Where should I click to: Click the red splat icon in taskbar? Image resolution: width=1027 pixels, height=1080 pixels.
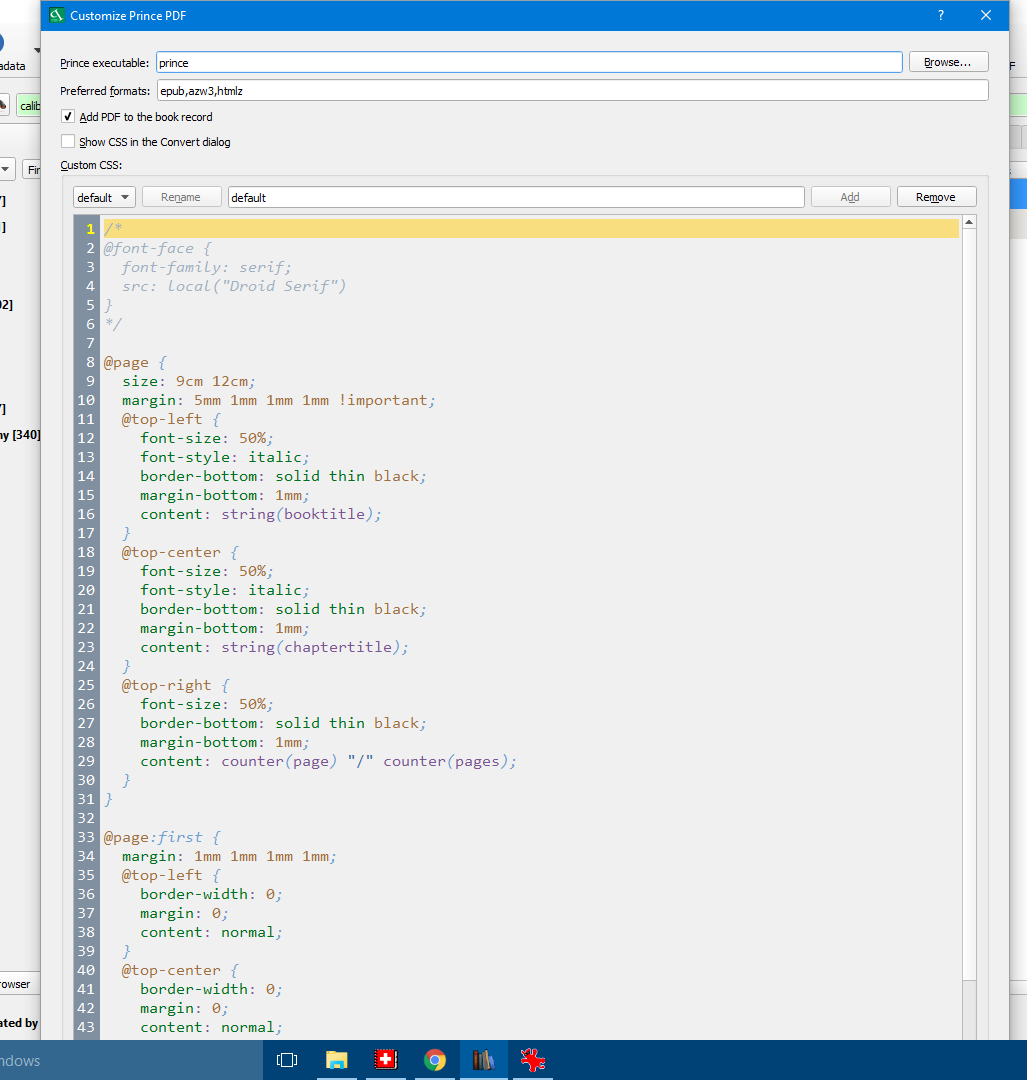532,1060
